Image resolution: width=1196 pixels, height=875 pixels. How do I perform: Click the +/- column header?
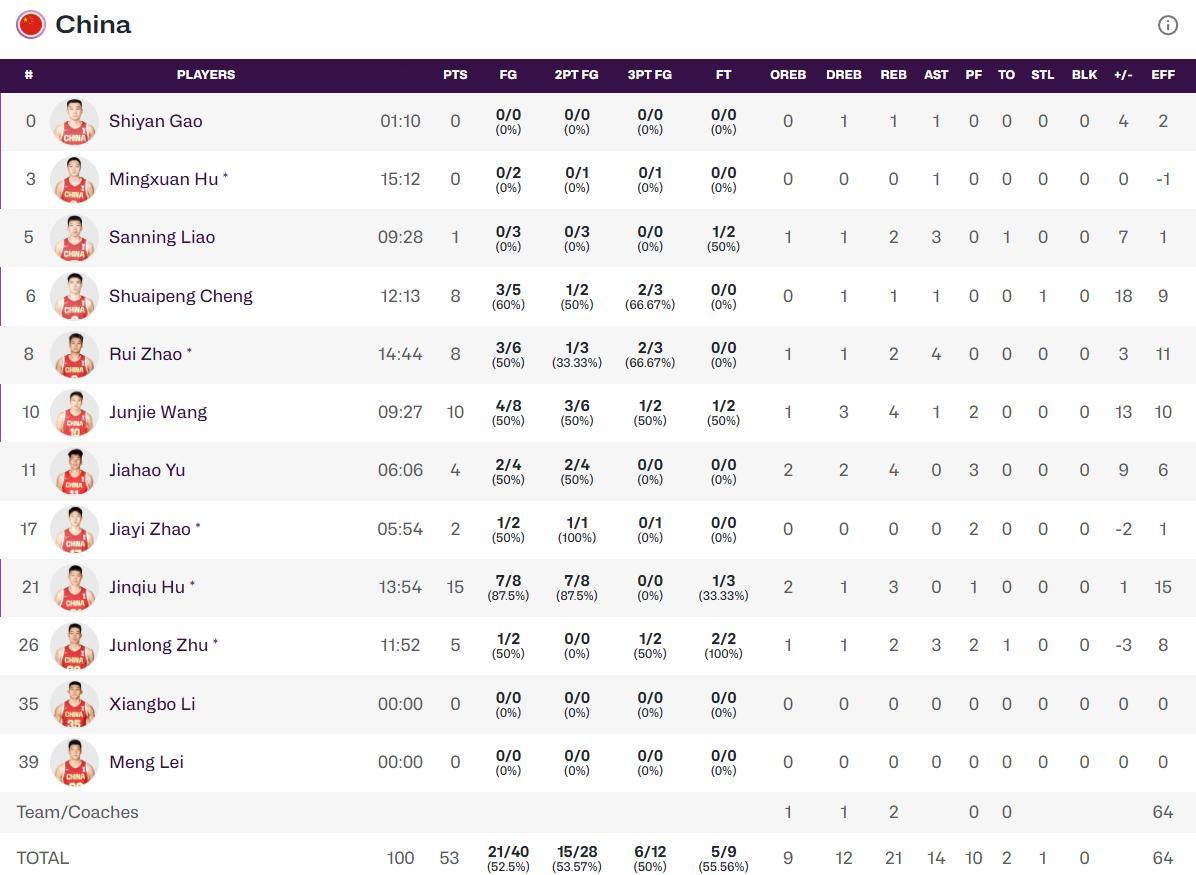pos(1123,75)
